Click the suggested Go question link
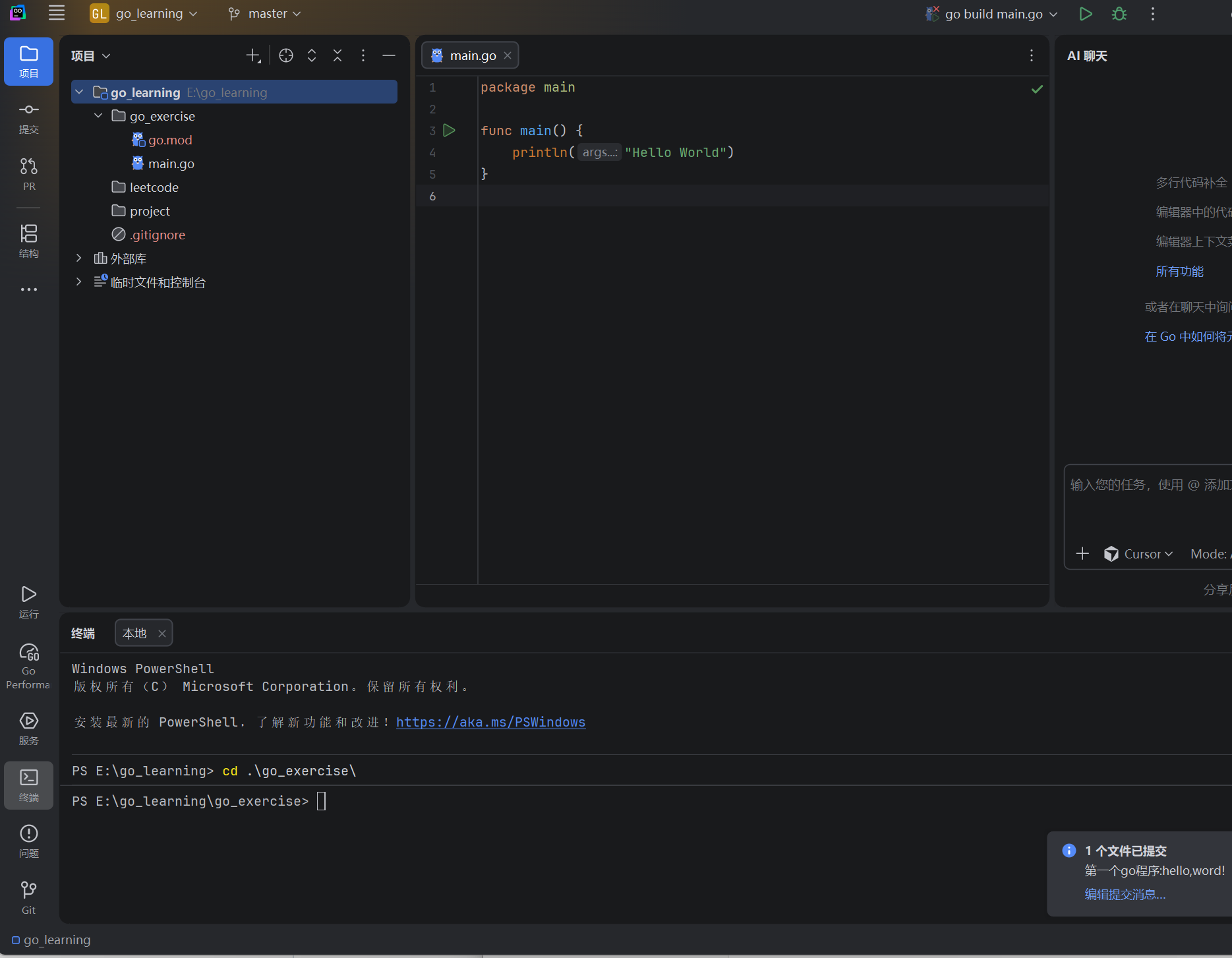 point(1188,337)
